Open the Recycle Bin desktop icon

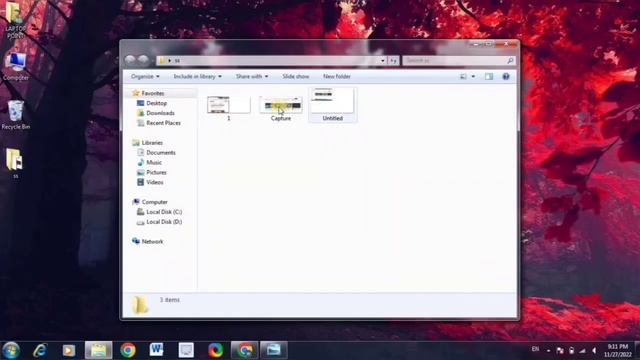(x=16, y=115)
